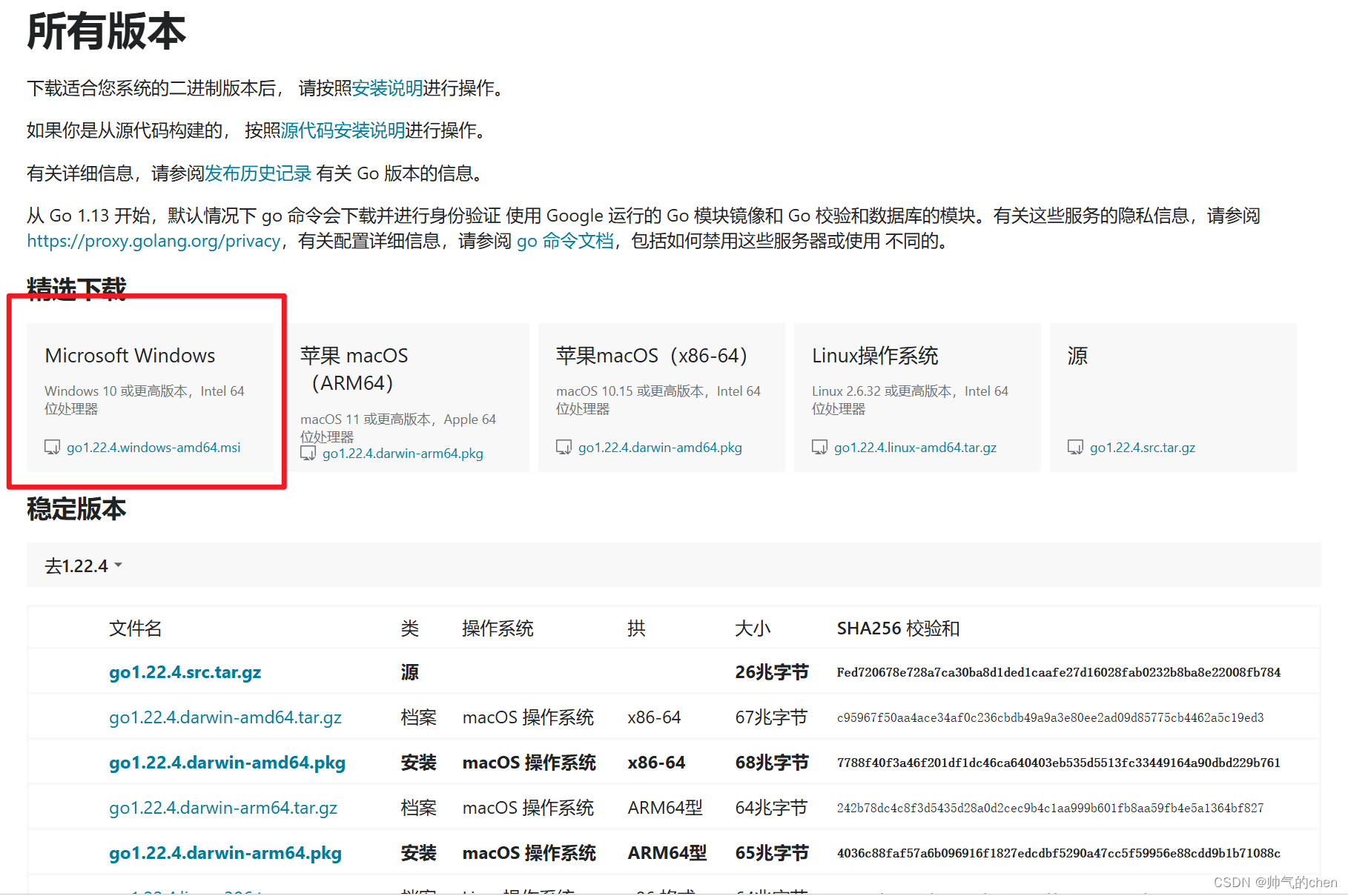Open the 源代码安装说明 link
The height and width of the screenshot is (896, 1348).
[343, 130]
